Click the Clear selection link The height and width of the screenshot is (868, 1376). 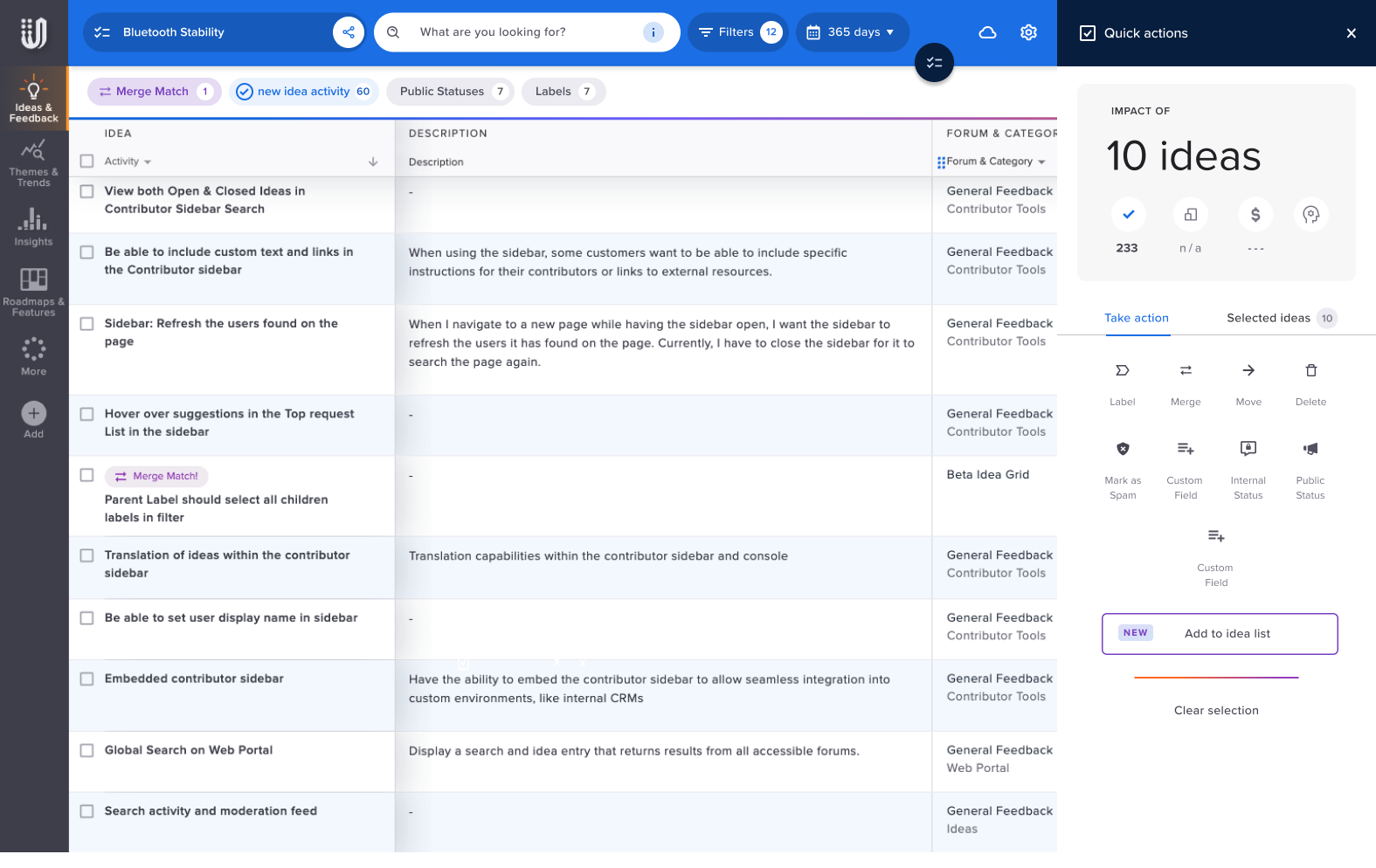[1216, 711]
